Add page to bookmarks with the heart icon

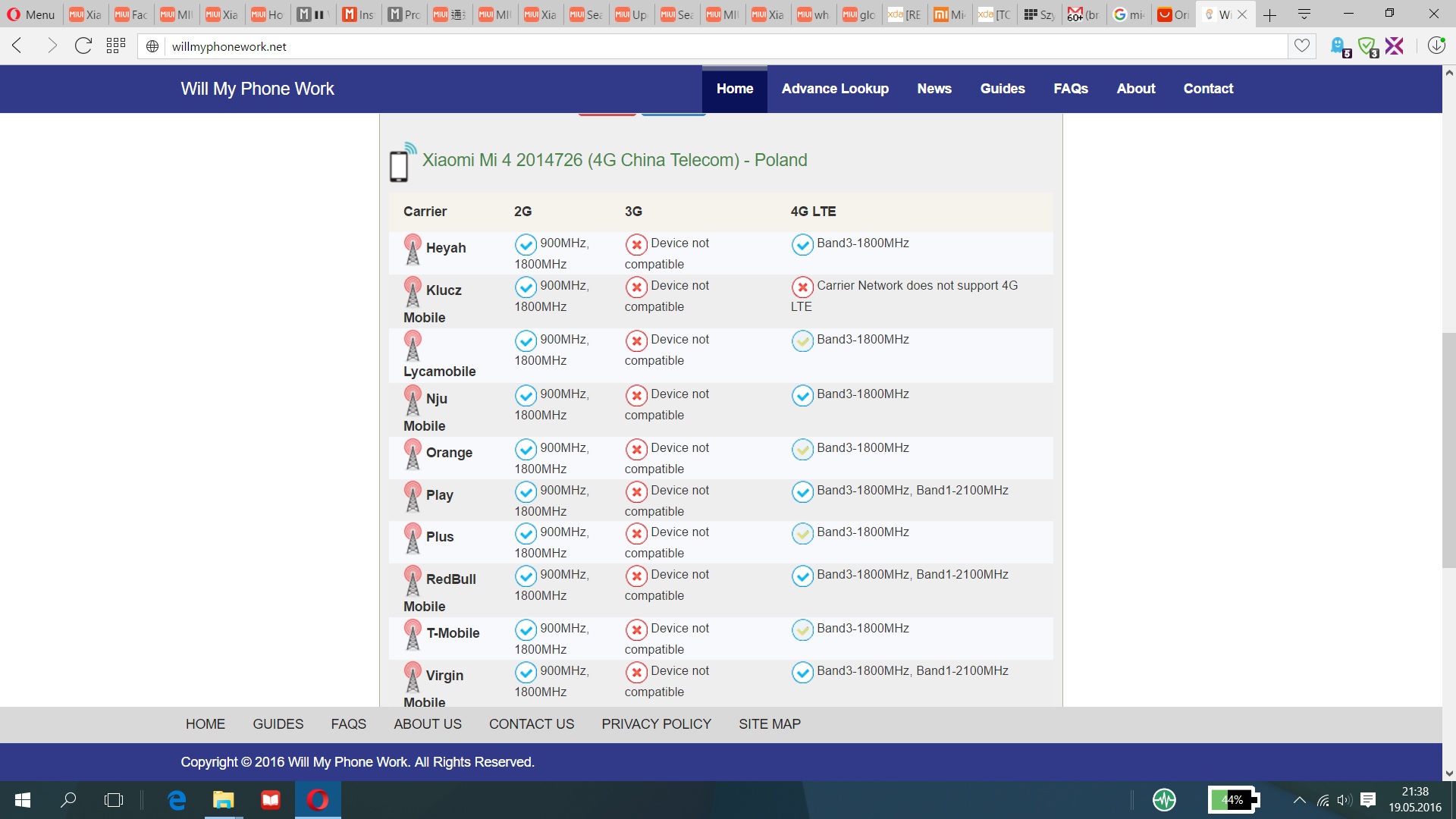click(x=1301, y=46)
